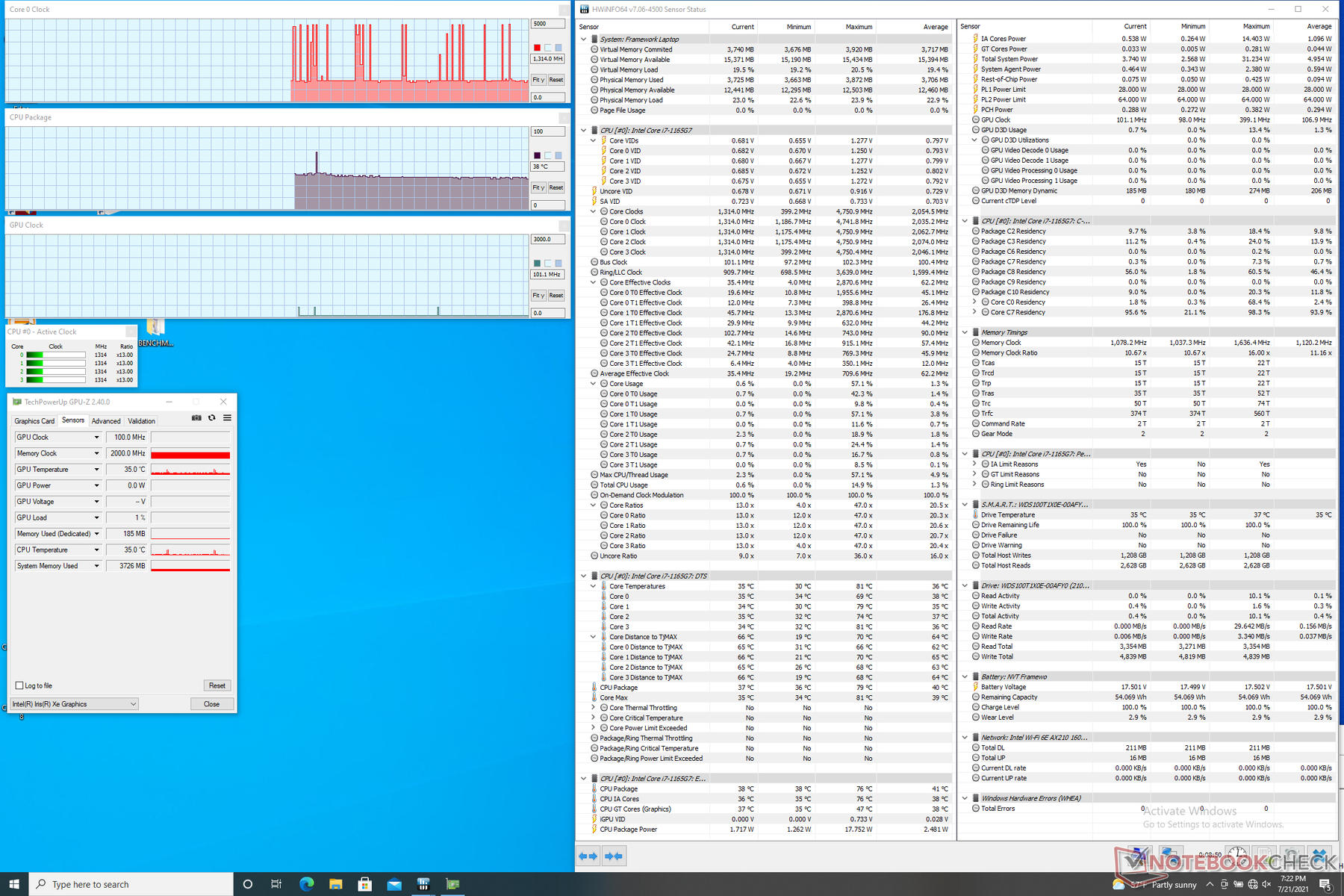The width and height of the screenshot is (1344, 896).
Task: Click Reset in the Core 0 Clock graph
Action: click(x=556, y=80)
